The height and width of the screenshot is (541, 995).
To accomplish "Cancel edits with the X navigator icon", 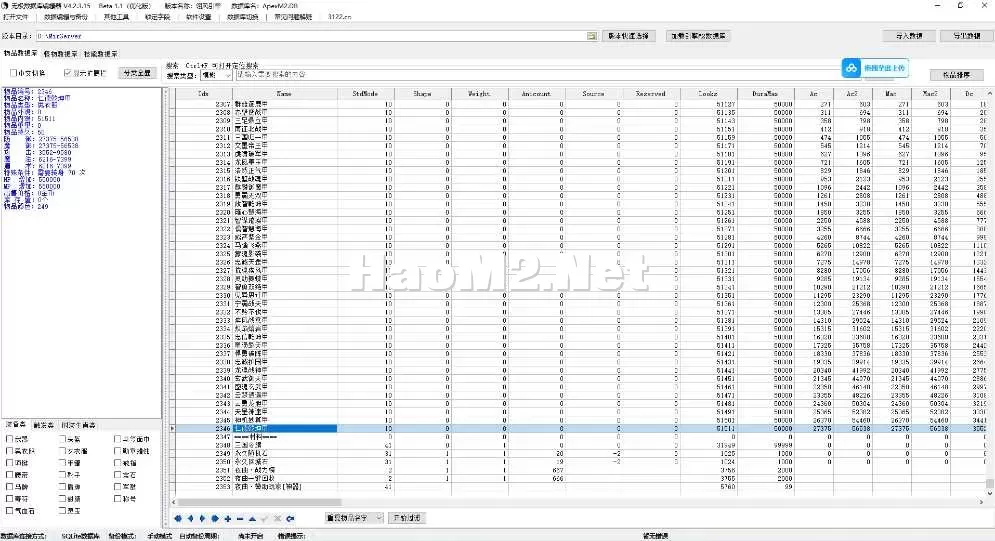I will point(277,518).
